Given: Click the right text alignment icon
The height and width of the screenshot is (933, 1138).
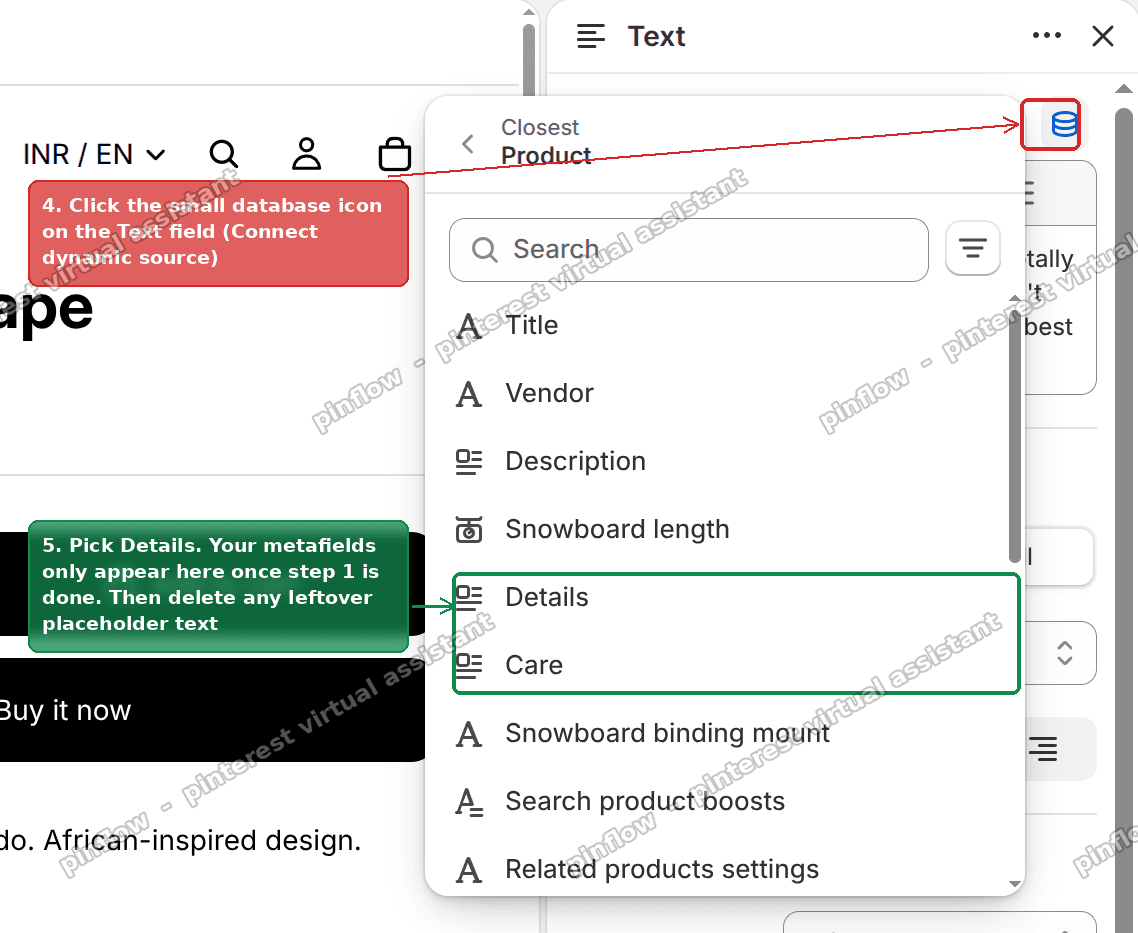Looking at the screenshot, I should point(1044,749).
